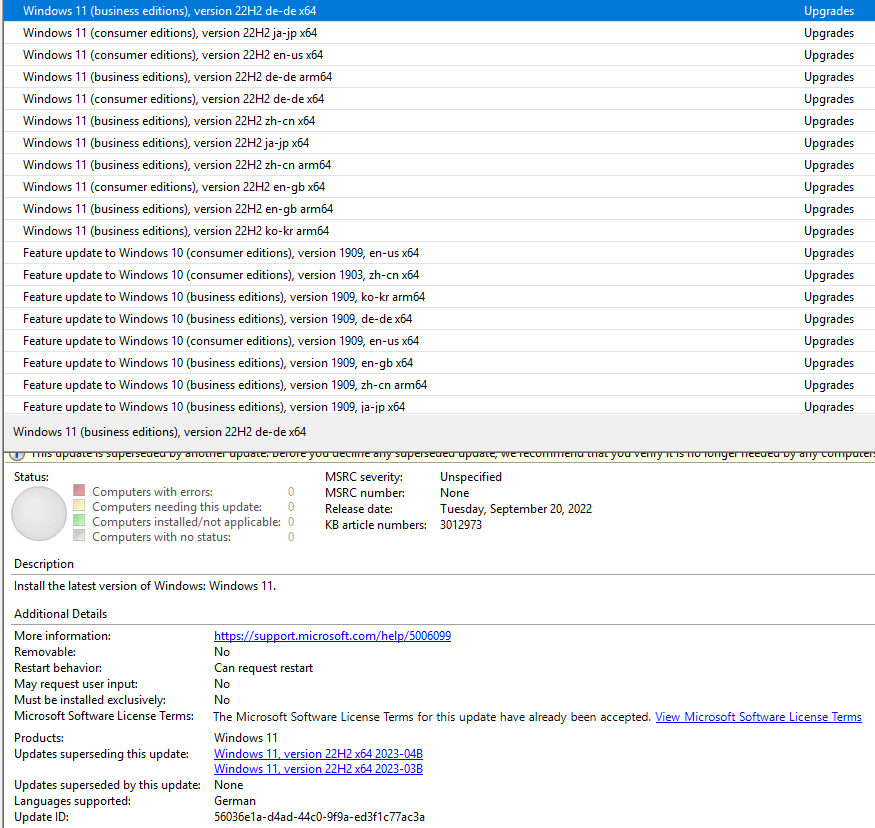
Task: Open superseding update Windows 11 22H2 x64 2023-04B
Action: [318, 754]
